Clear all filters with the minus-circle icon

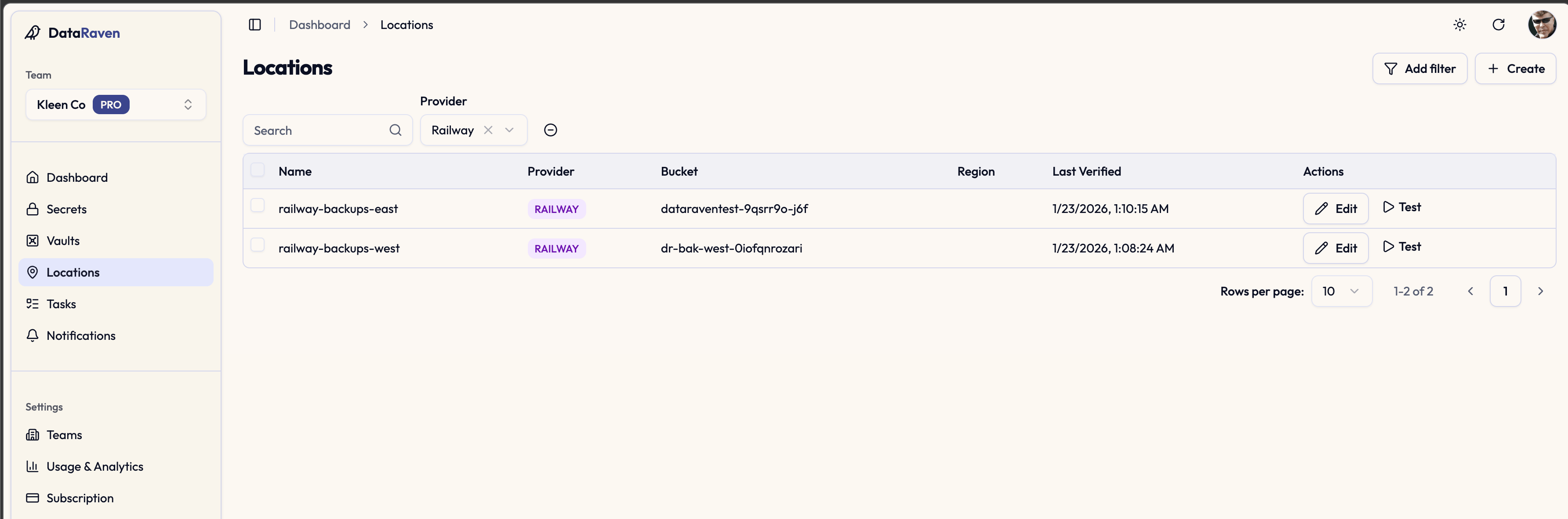click(550, 130)
